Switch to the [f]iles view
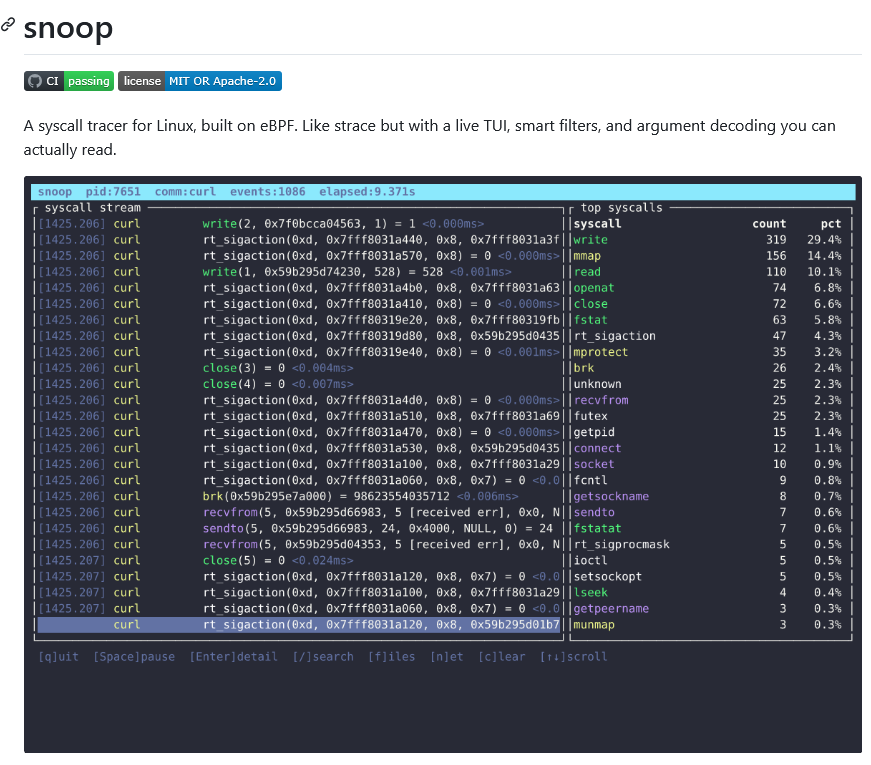871x765 pixels. pyautogui.click(x=393, y=657)
